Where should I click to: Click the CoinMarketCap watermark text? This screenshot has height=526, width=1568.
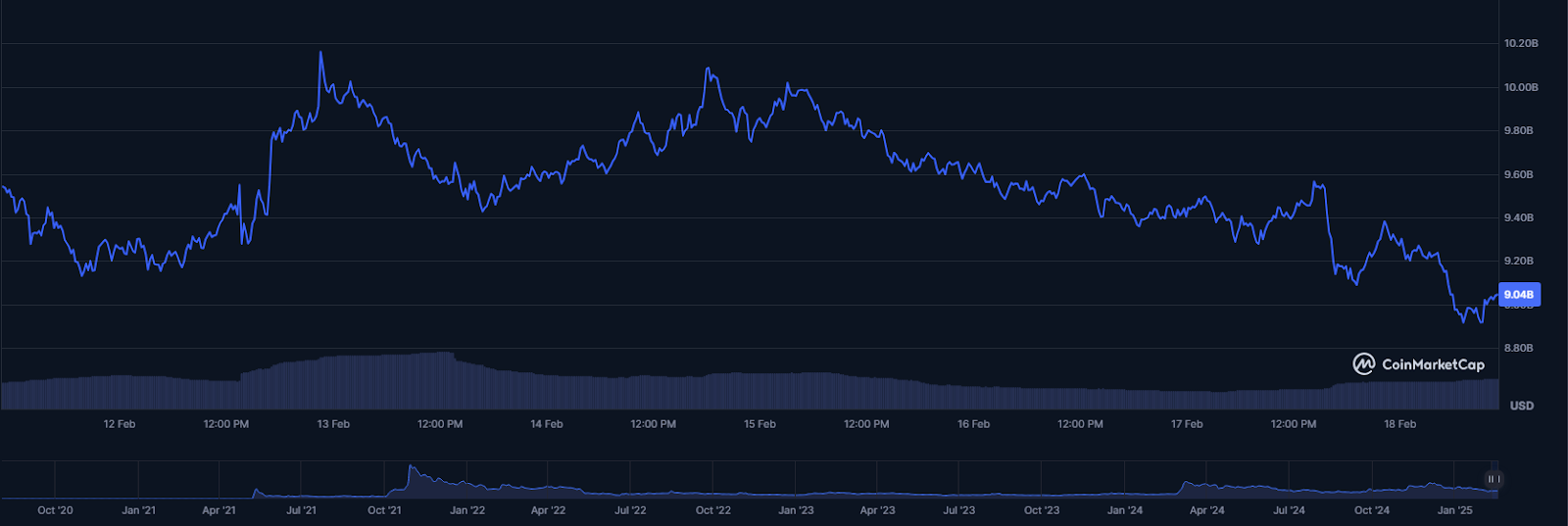tap(1433, 364)
